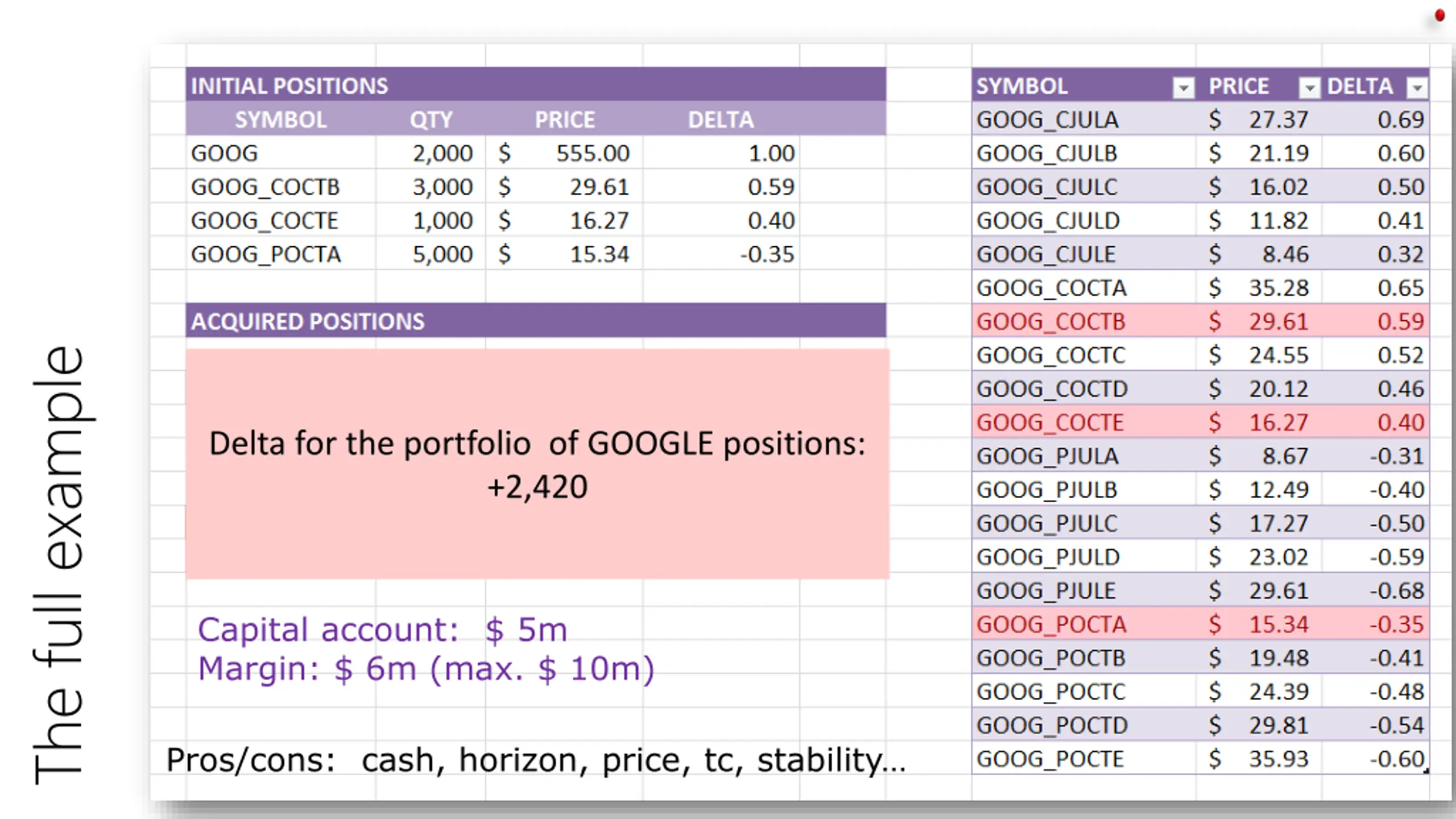
Task: Select the GOOG_COCTB highlighted row symbol
Action: [x=1051, y=322]
